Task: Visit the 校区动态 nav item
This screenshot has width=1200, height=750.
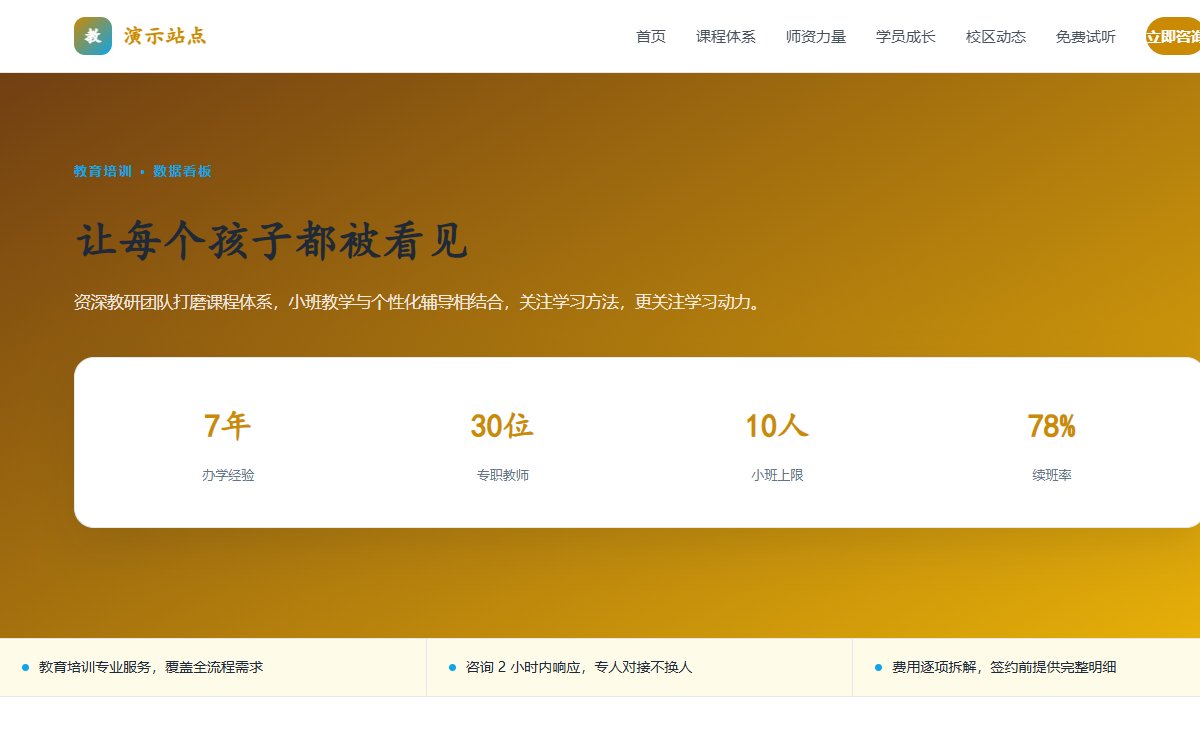Action: [996, 37]
